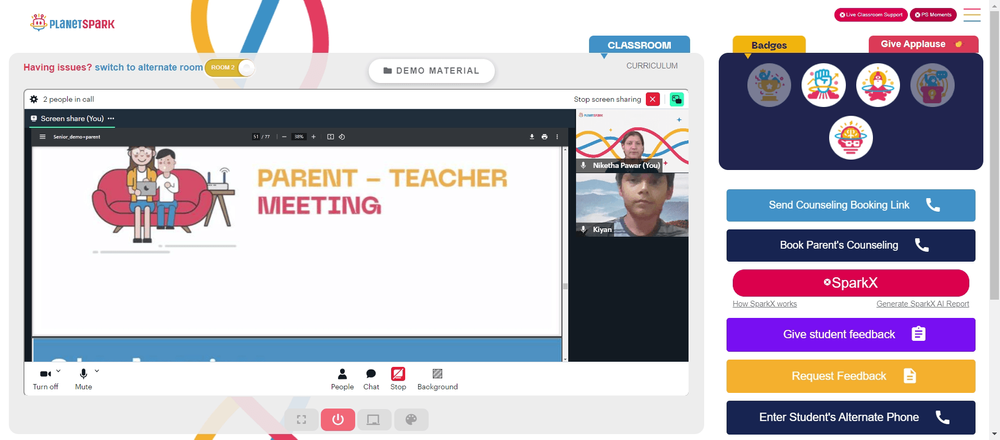Click the laptop screen icon button

coord(374,420)
